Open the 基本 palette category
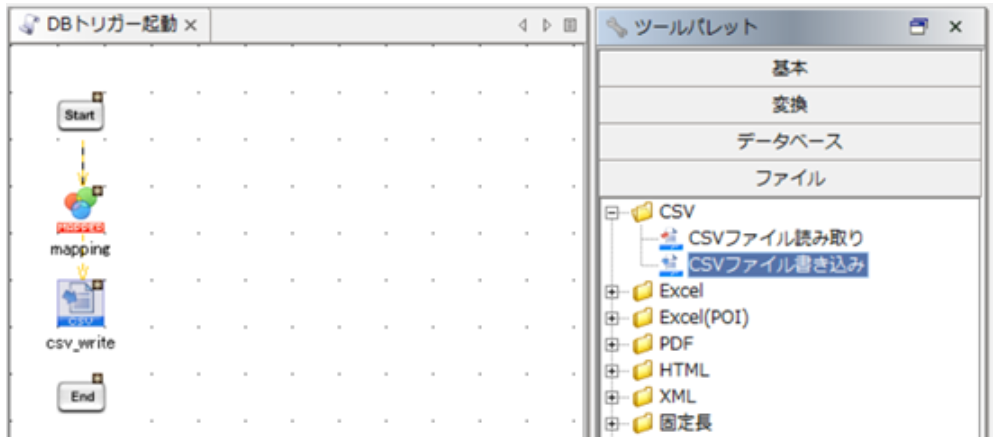Viewport: 995px width, 443px height. coord(789,69)
